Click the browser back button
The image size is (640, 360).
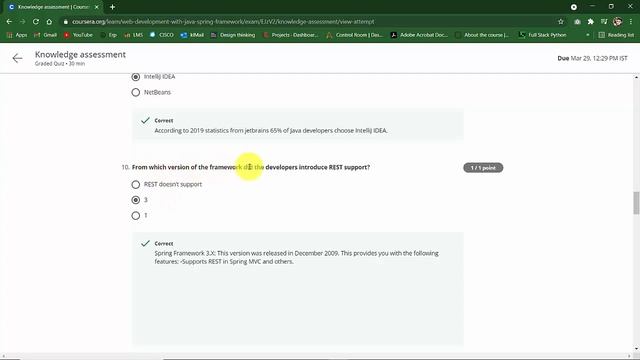tap(9, 22)
